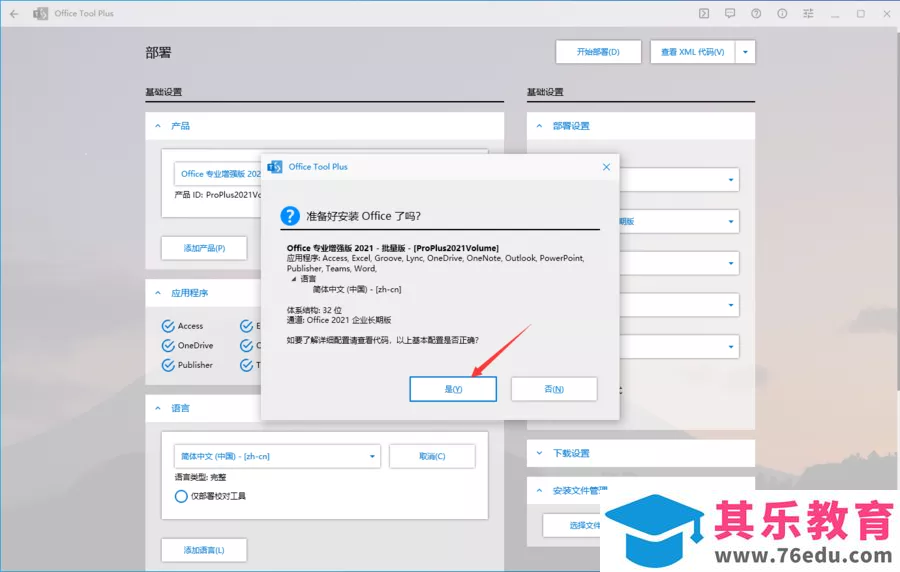Open dropdown arrow beside 查看 XML 代码
The width and height of the screenshot is (900, 572).
pyautogui.click(x=745, y=52)
